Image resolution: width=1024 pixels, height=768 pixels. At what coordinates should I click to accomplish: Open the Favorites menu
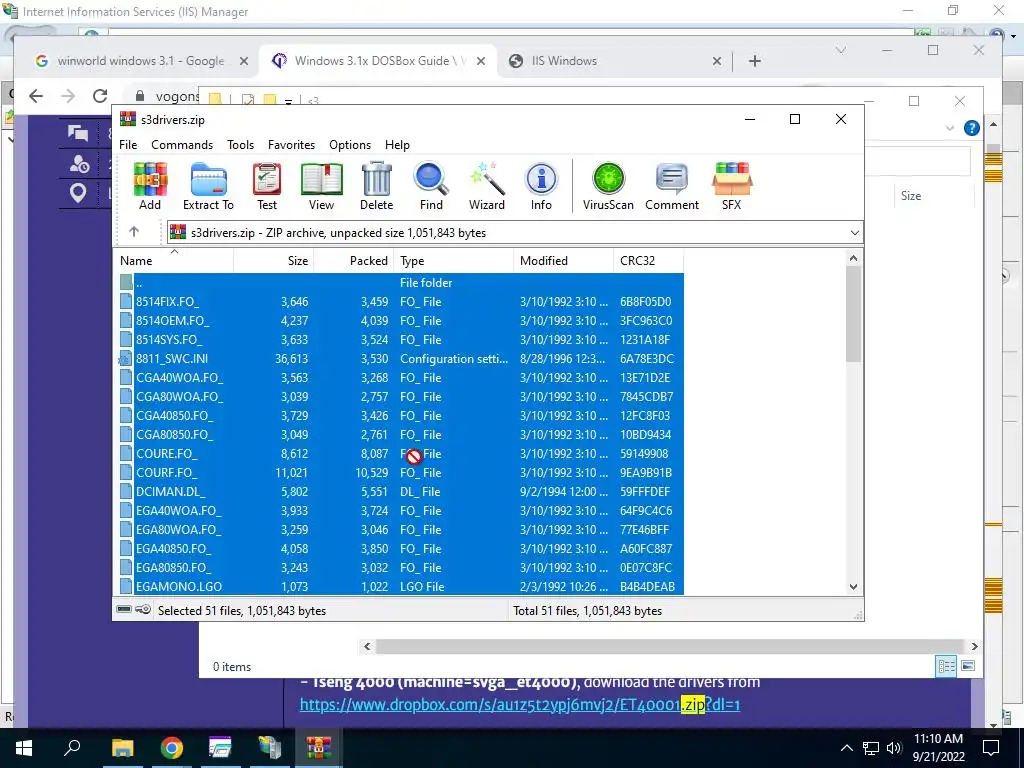(291, 145)
